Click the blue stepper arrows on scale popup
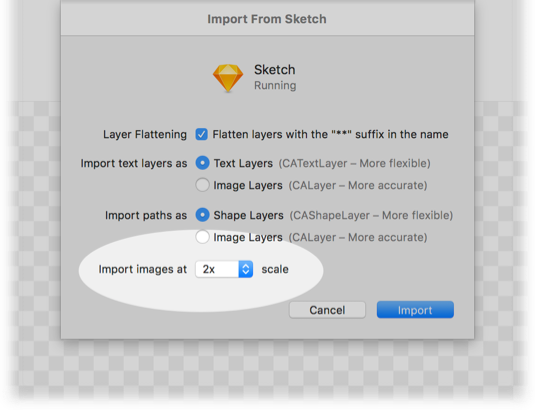The height and width of the screenshot is (410, 535). coord(246,269)
